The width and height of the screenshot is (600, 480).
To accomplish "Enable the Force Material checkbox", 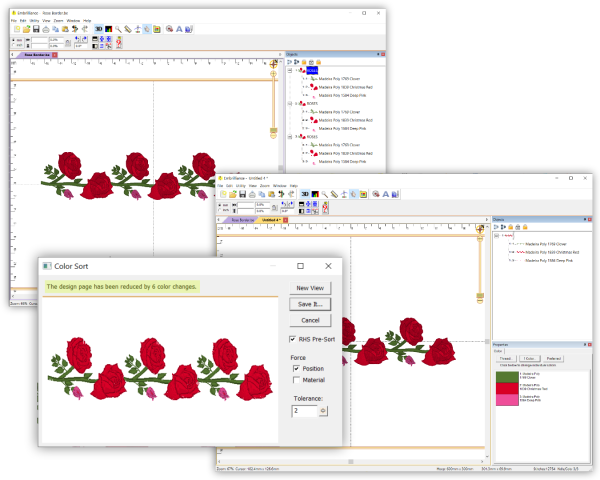I will (x=296, y=380).
